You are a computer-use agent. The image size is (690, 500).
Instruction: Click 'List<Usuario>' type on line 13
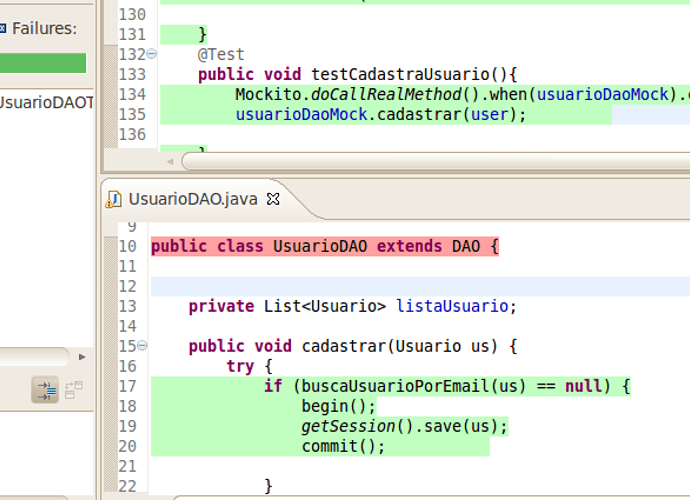[x=325, y=306]
